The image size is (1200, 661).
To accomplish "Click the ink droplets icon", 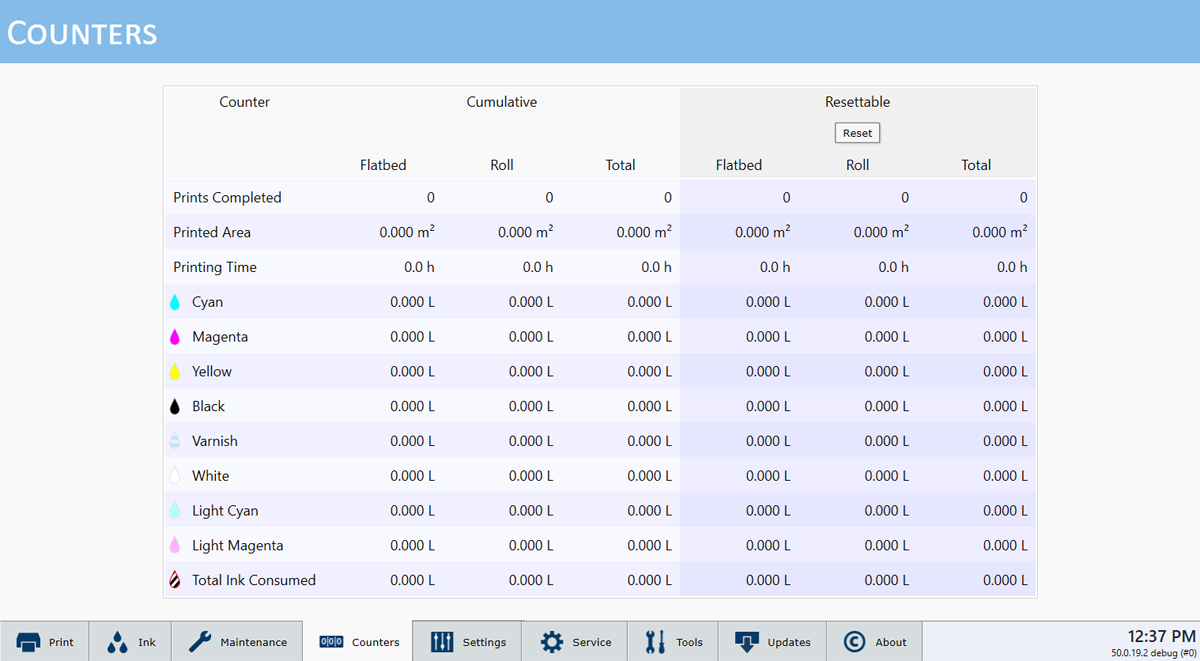I will [118, 642].
